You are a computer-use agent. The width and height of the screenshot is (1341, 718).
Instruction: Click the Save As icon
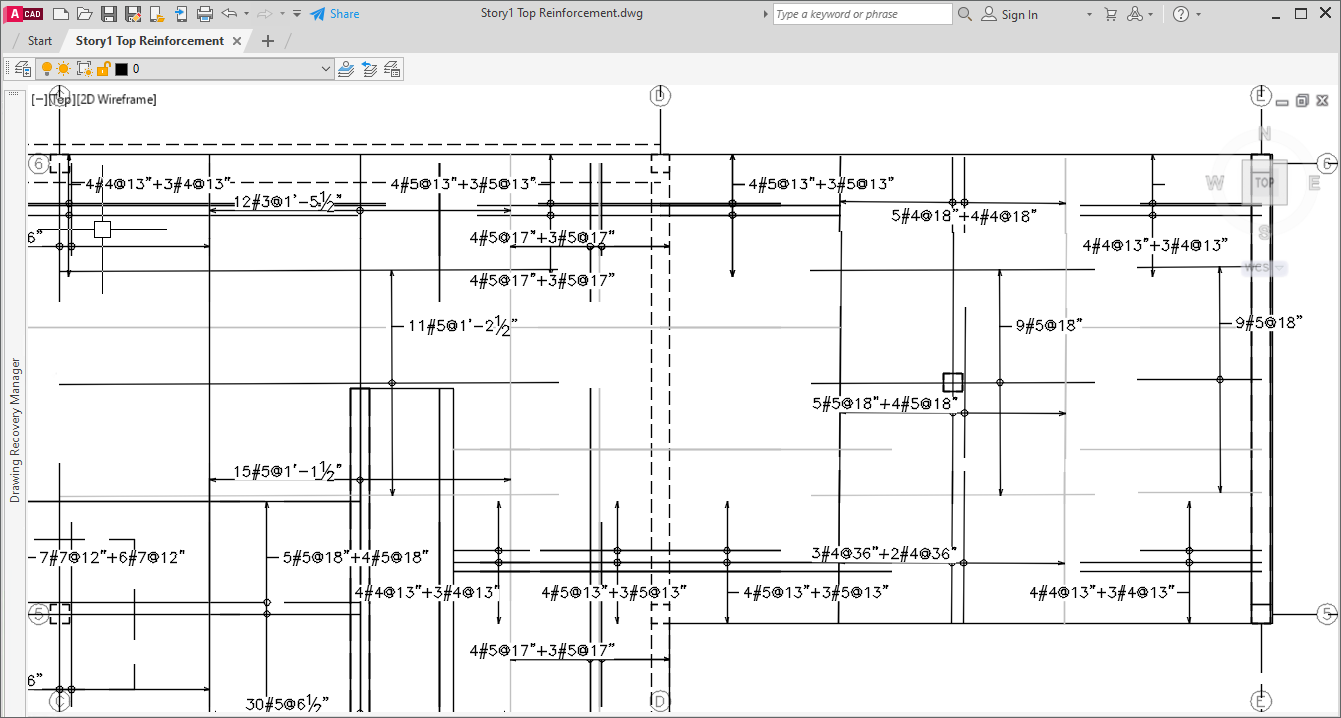[x=132, y=14]
